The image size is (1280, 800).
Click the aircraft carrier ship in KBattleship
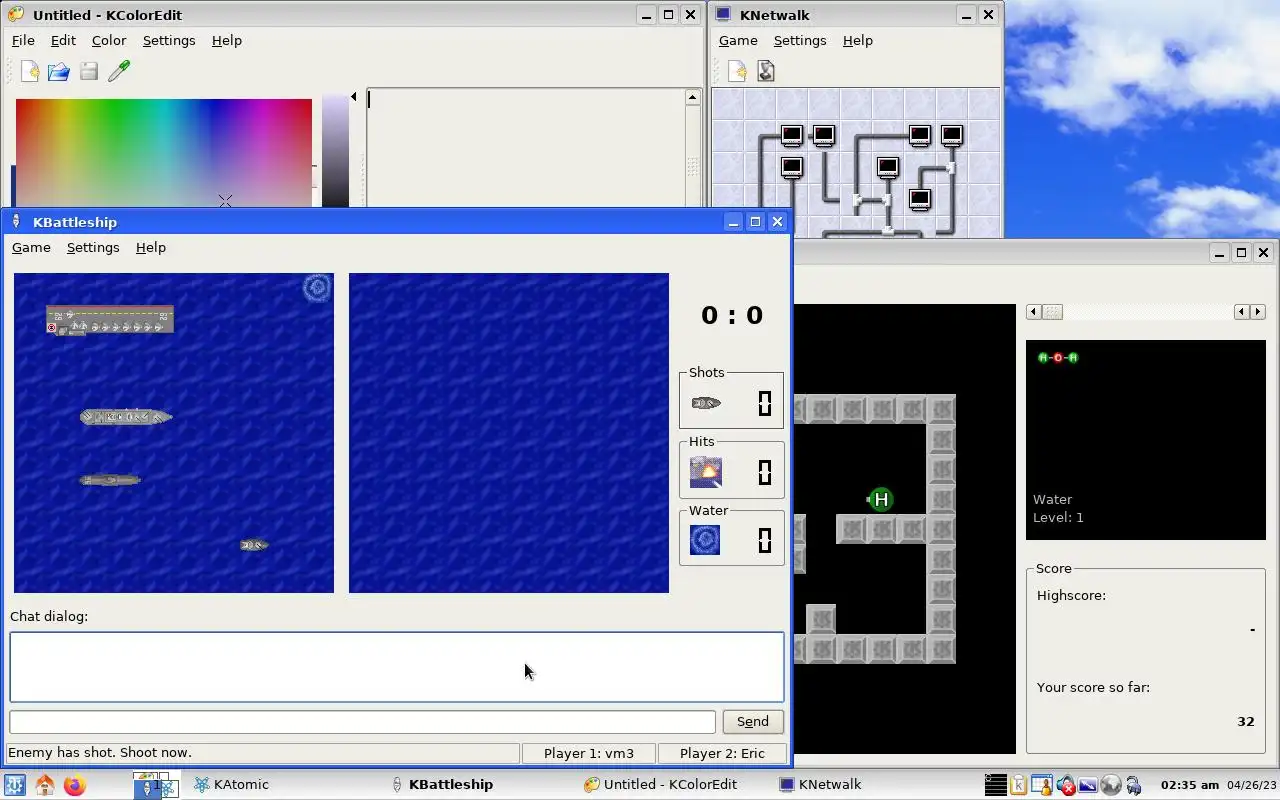pyautogui.click(x=110, y=320)
